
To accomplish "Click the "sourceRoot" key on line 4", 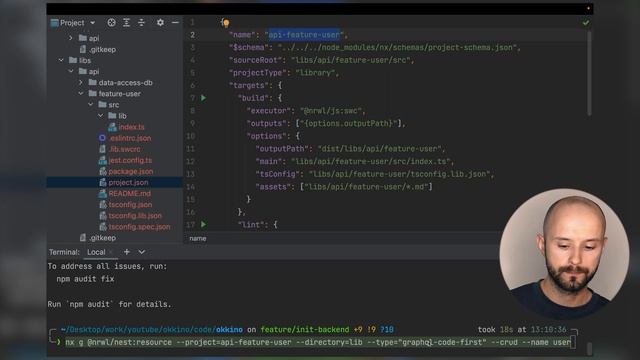I will [x=255, y=60].
